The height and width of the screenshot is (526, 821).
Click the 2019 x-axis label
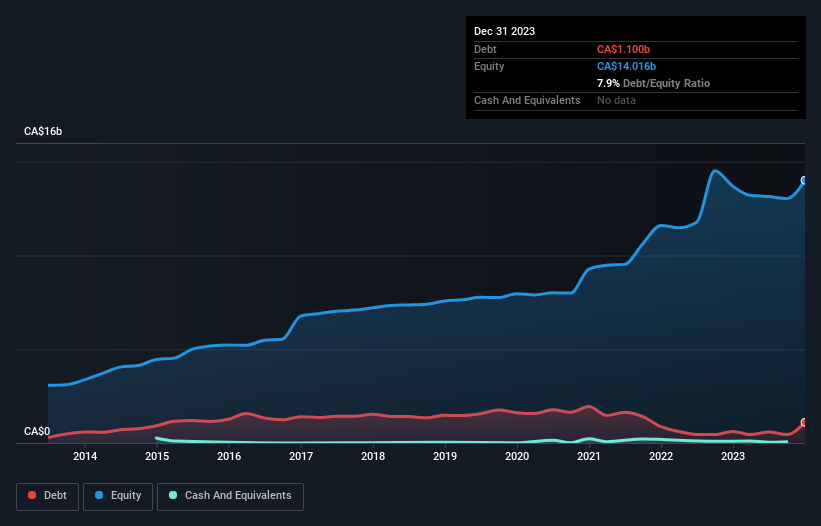(x=445, y=456)
